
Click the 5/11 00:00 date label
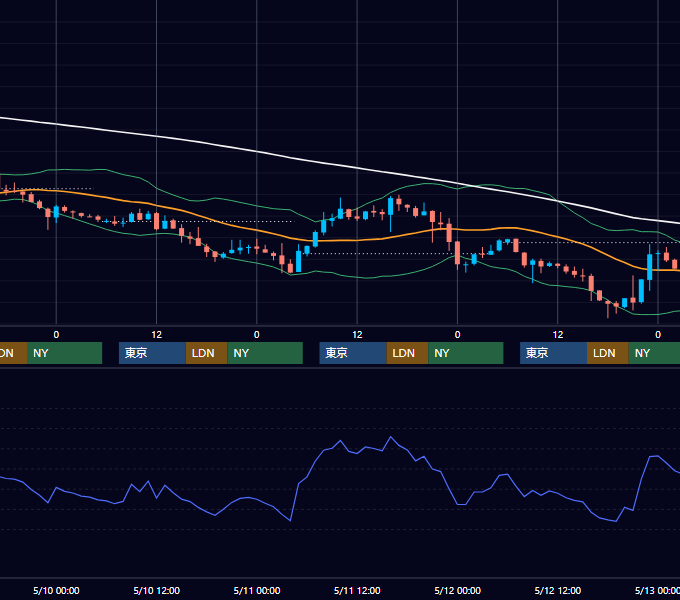point(257,590)
